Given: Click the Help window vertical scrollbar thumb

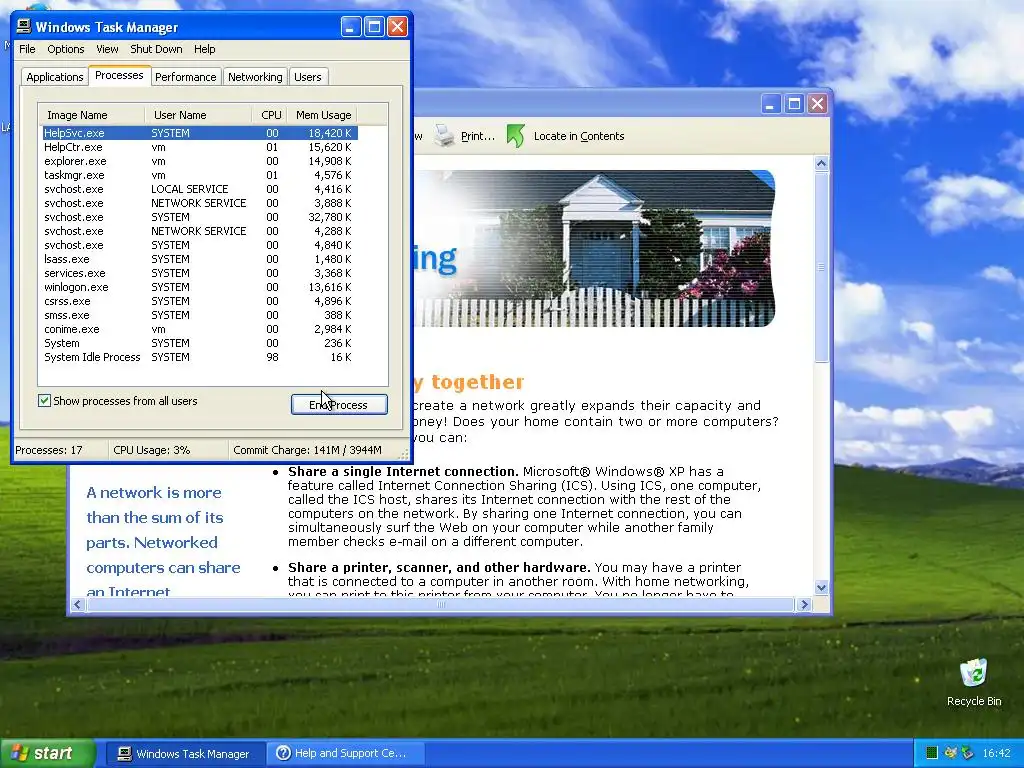Looking at the screenshot, I should pos(822,266).
